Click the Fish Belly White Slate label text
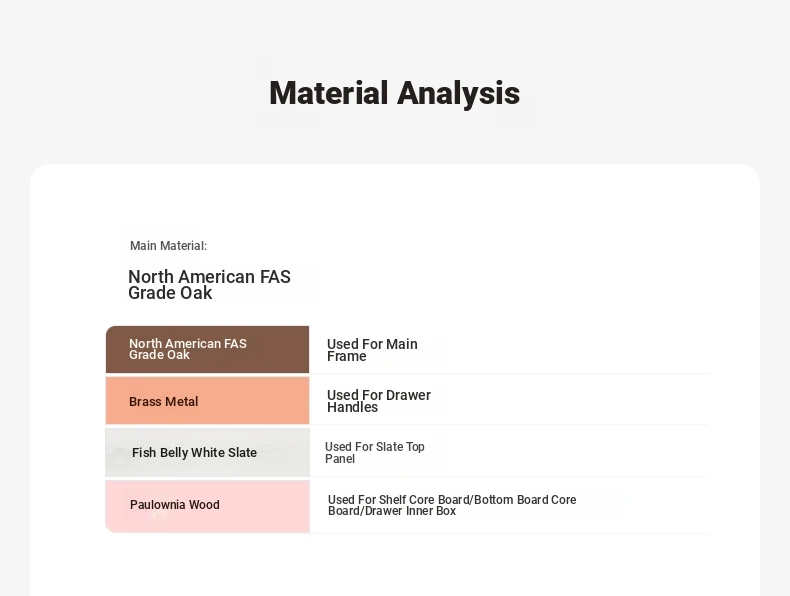Viewport: 790px width, 596px height. [x=194, y=452]
